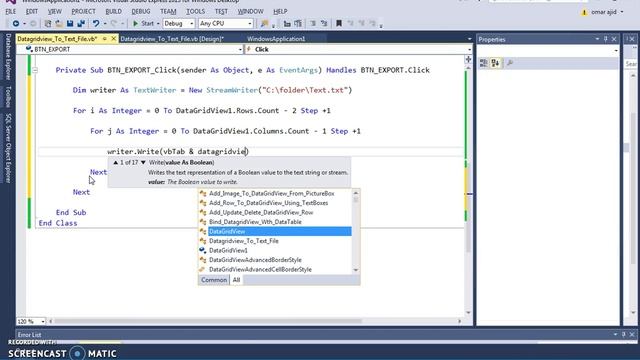Screen dimensions: 640x360
Task: Select Add_Row_To_DataGridView_Using_TextBoxes suggestion
Action: pos(268,203)
